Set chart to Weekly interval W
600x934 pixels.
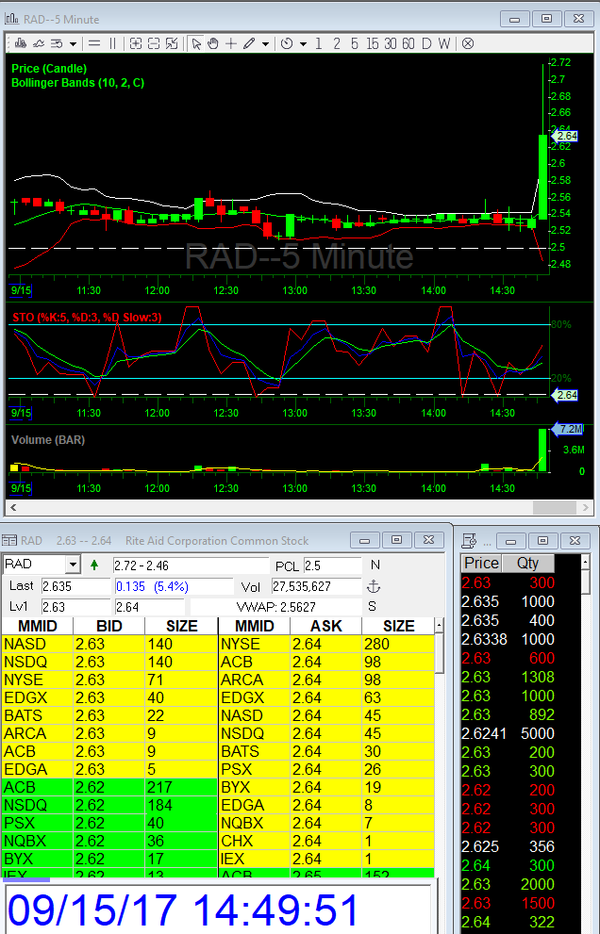click(443, 43)
